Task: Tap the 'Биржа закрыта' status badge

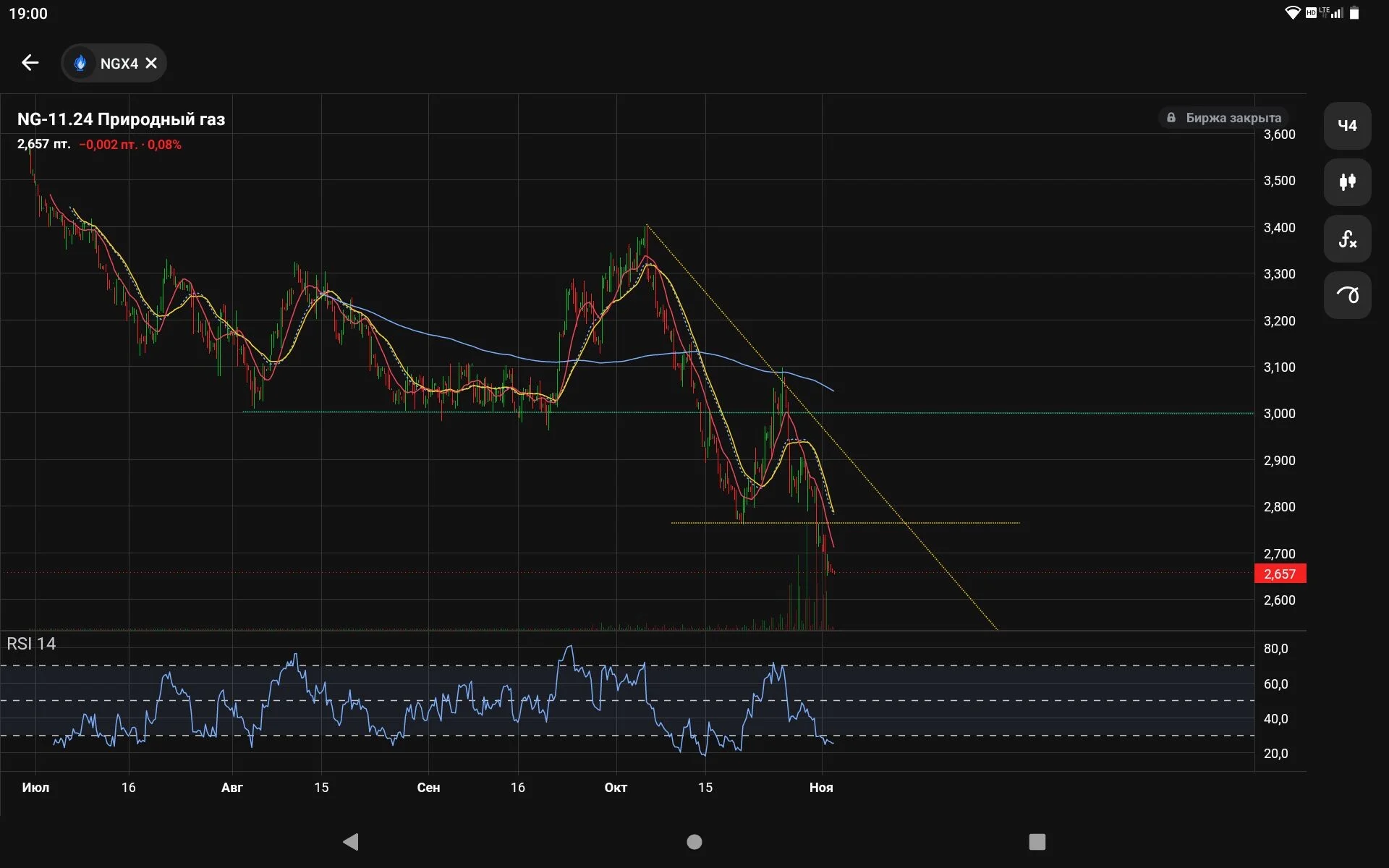Action: (1224, 118)
